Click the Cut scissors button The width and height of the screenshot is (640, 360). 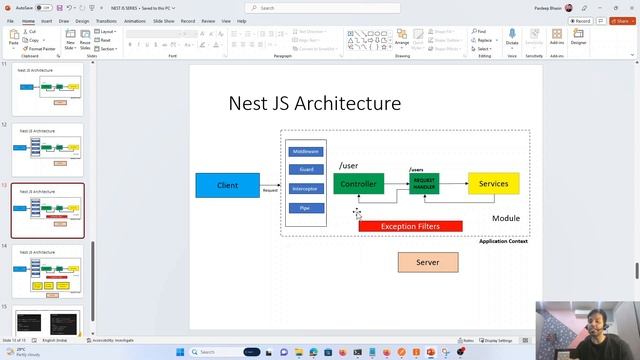[29, 31]
